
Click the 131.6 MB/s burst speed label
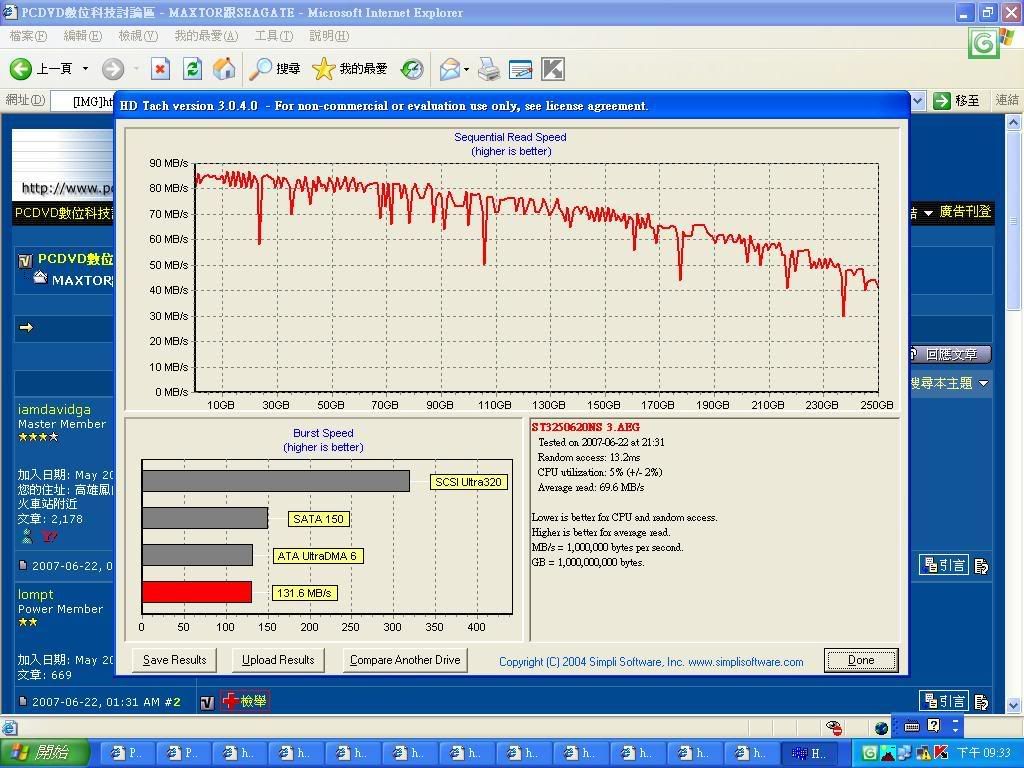click(304, 593)
